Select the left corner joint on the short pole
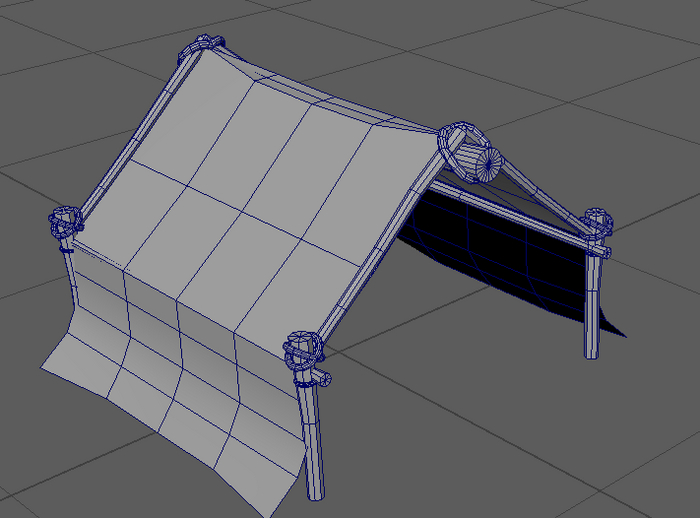Screen dimensions: 700x518 (x=65, y=221)
